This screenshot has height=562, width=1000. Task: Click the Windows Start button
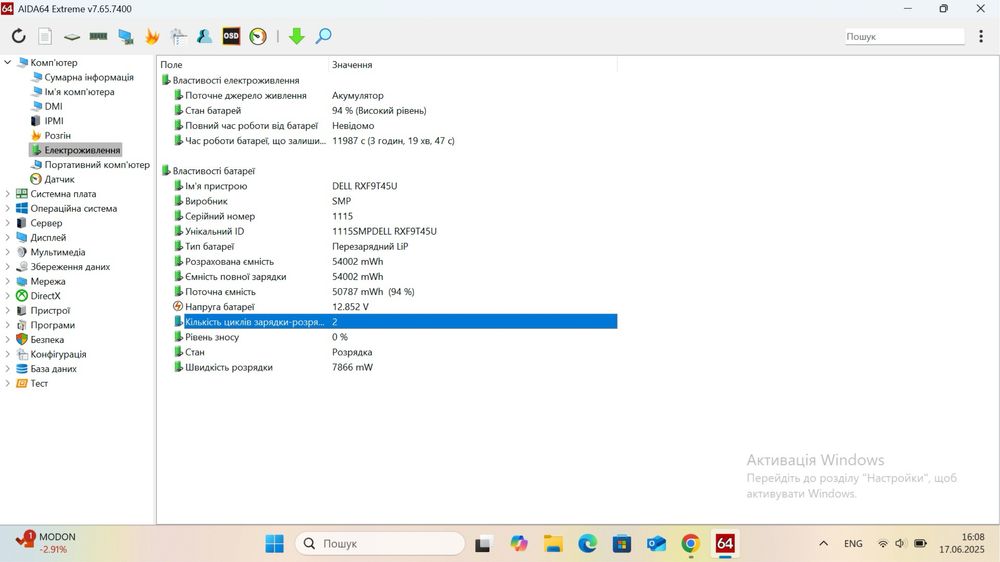pos(275,544)
